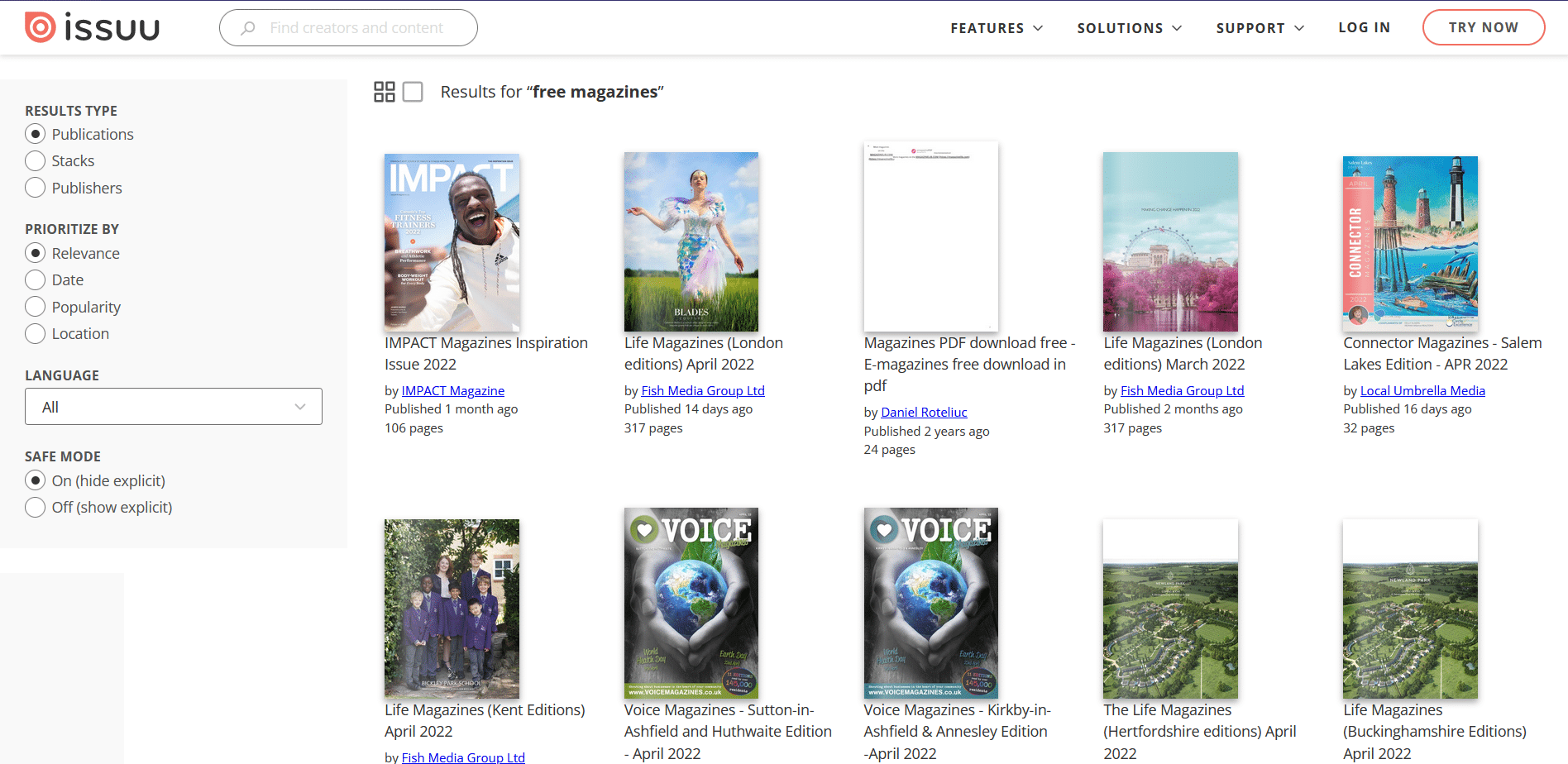Open Fish Media Group Ltd link under April 2022 London
The image size is (1568, 764).
(703, 390)
